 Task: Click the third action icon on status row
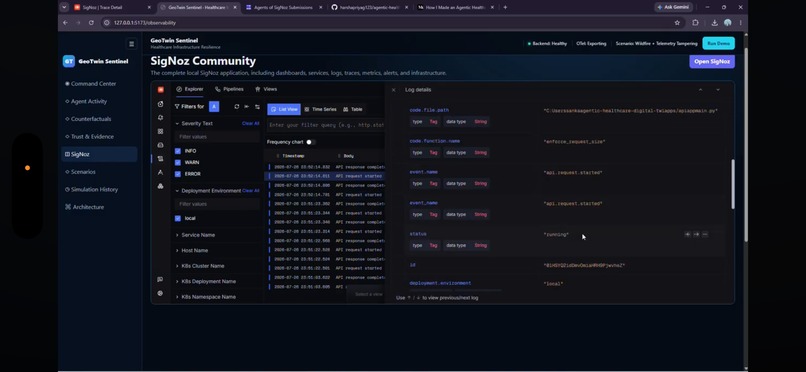tap(705, 234)
